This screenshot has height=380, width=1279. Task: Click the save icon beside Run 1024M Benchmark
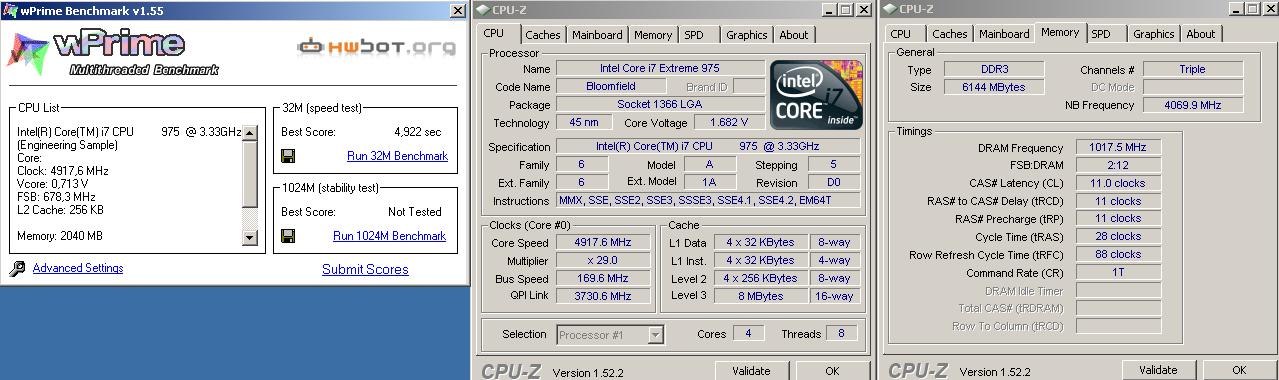coord(288,236)
